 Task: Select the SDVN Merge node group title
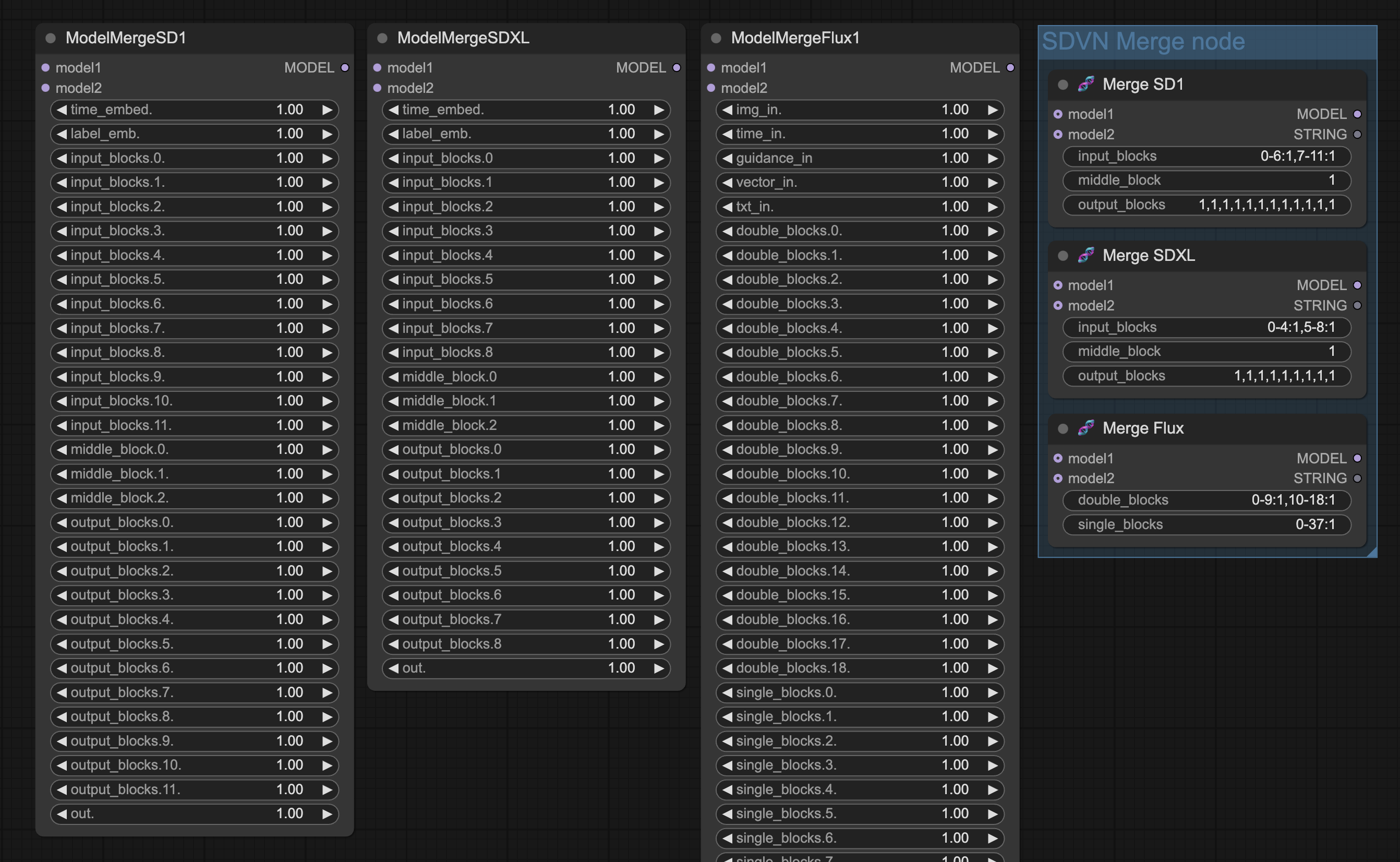[1142, 42]
